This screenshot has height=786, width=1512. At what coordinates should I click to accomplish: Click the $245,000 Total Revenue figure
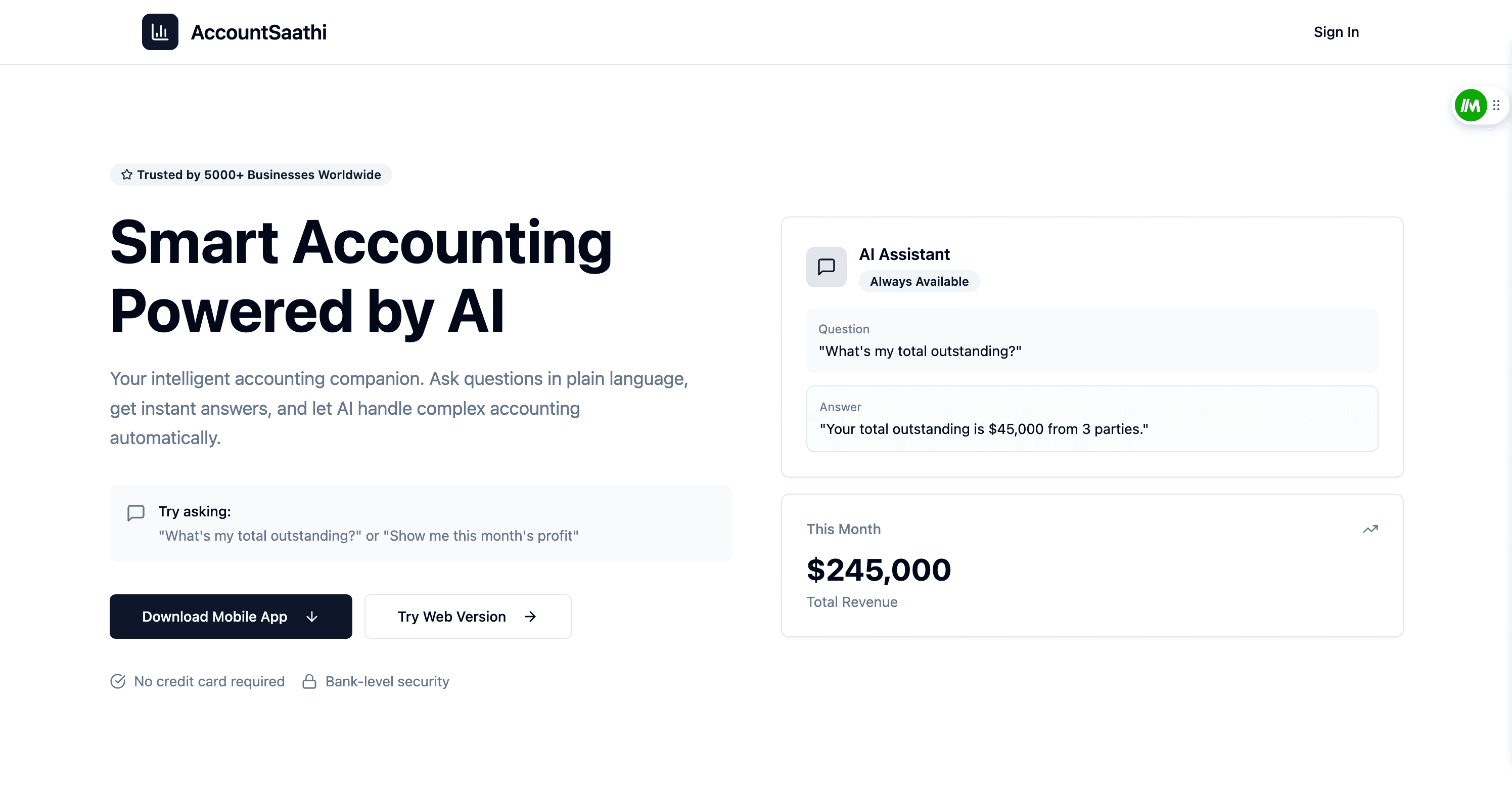click(878, 570)
